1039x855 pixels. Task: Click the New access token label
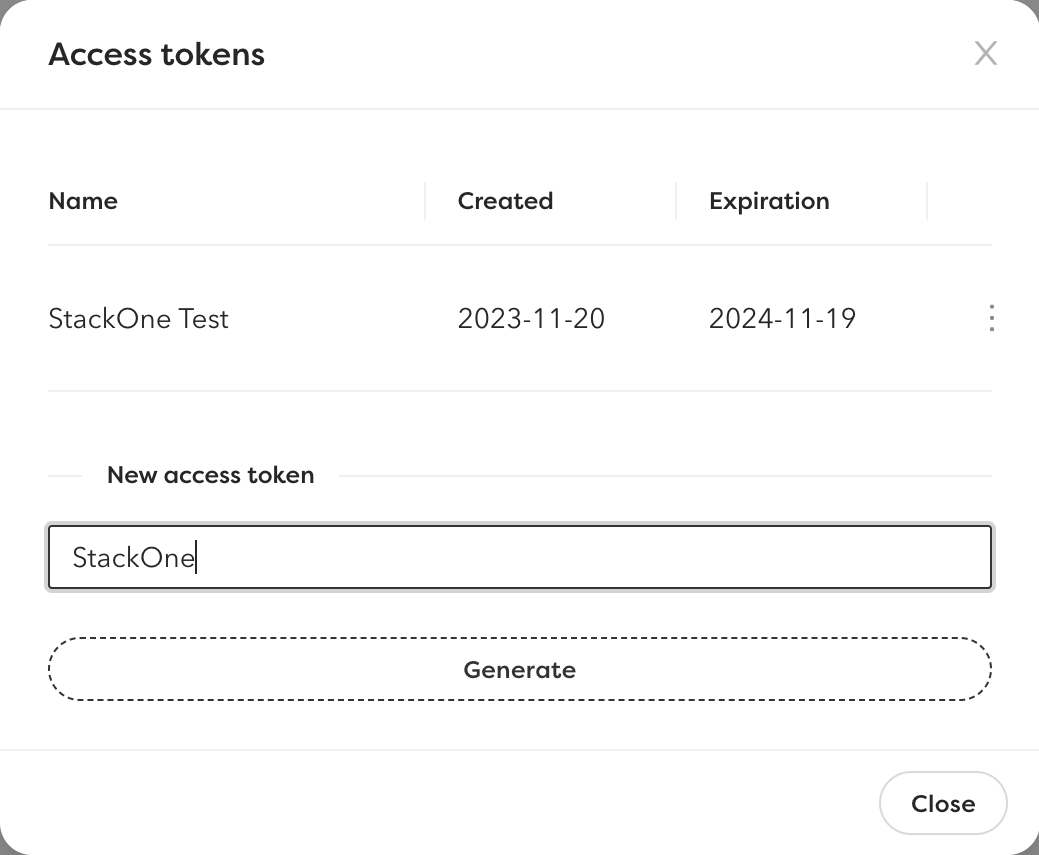[210, 475]
